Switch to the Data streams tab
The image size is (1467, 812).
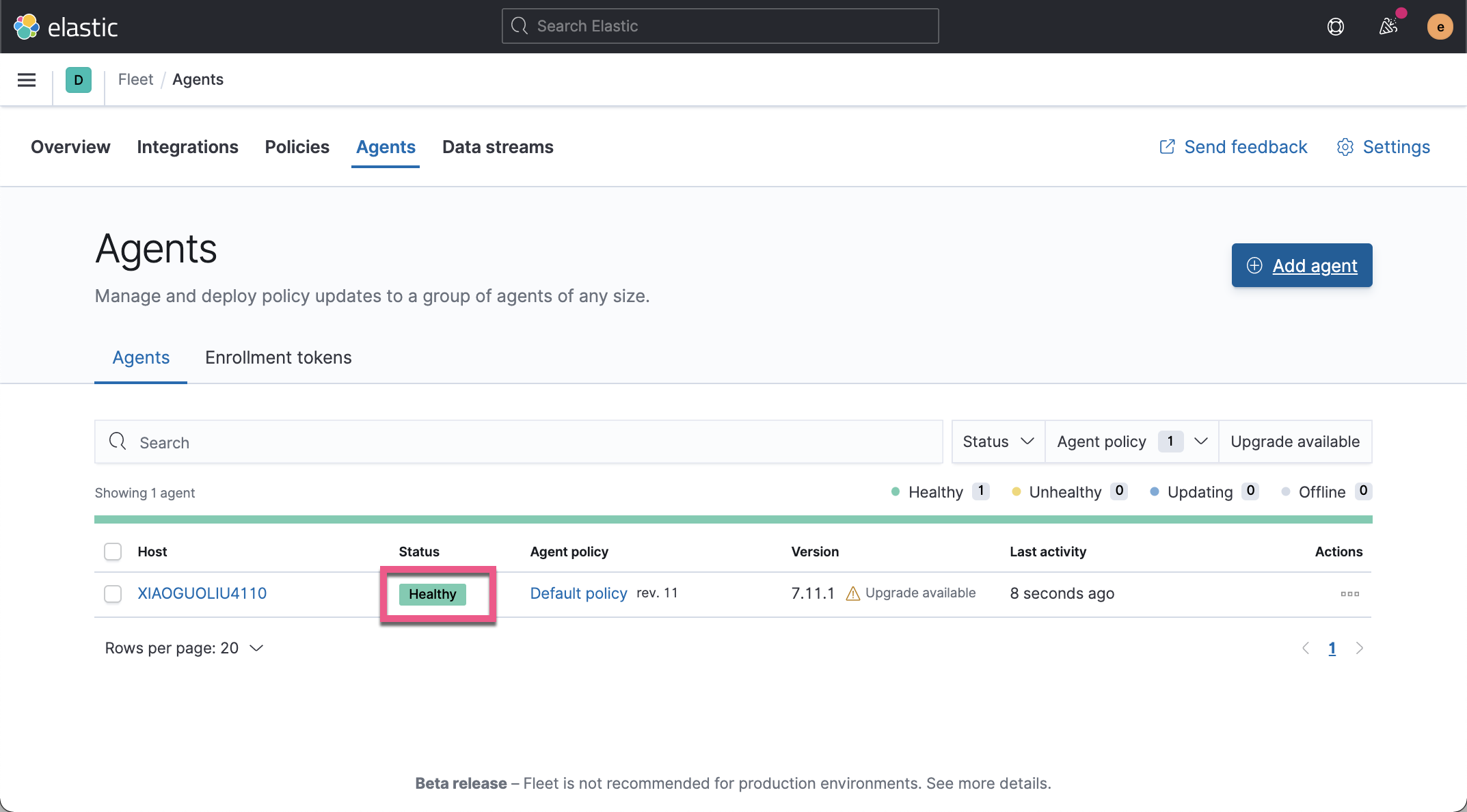pyautogui.click(x=497, y=146)
